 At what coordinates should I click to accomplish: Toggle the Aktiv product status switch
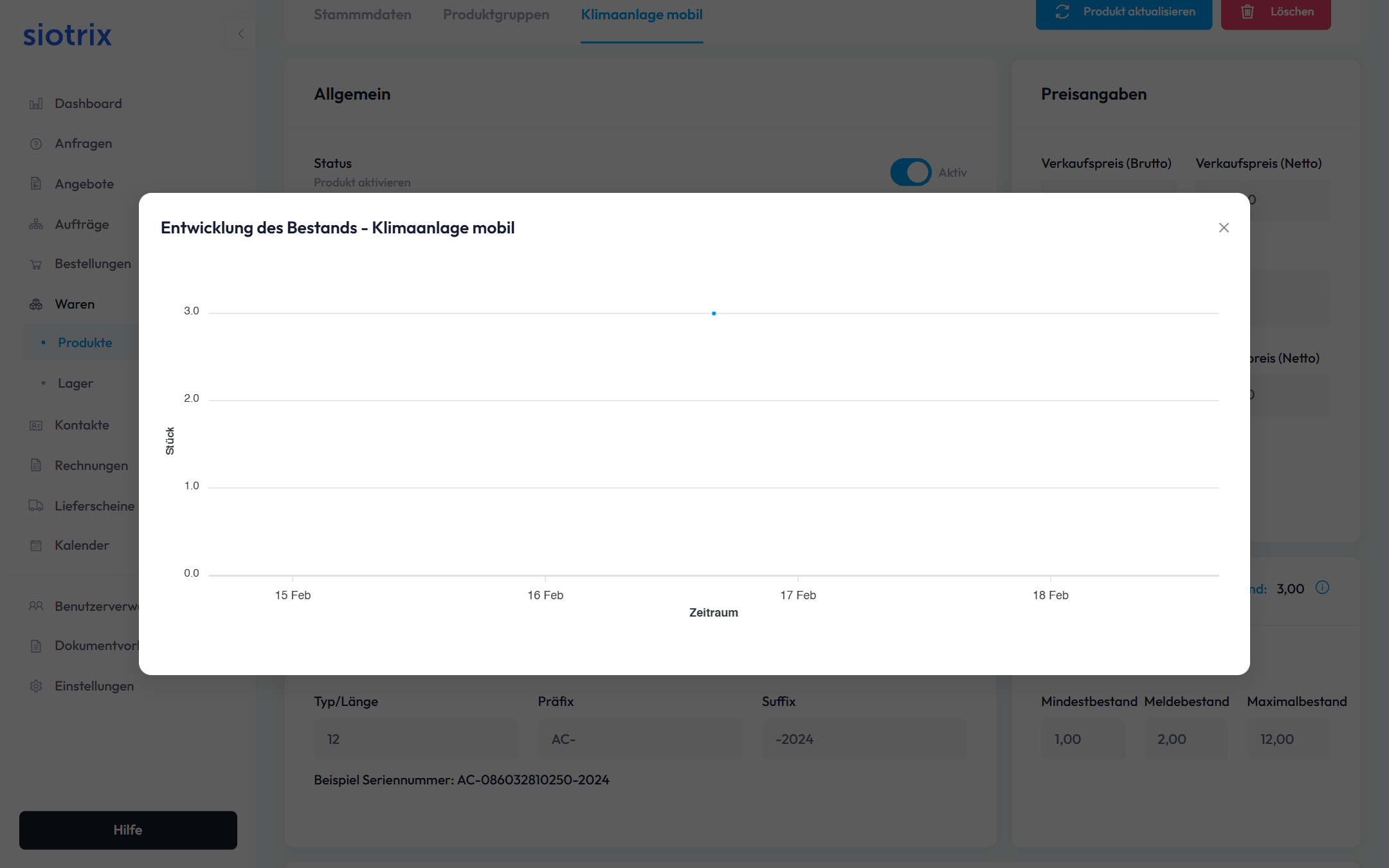[911, 172]
